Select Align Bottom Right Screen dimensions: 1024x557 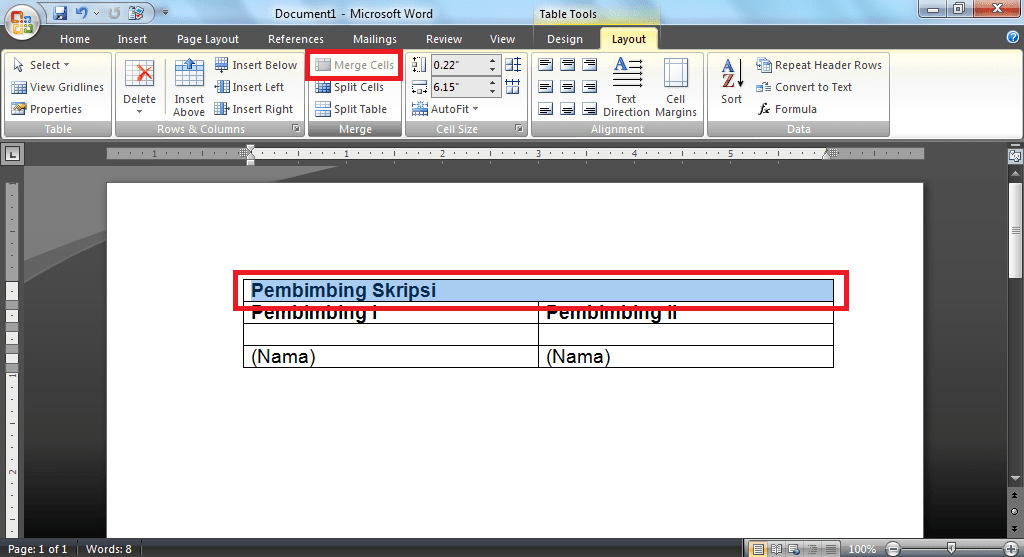coord(590,109)
